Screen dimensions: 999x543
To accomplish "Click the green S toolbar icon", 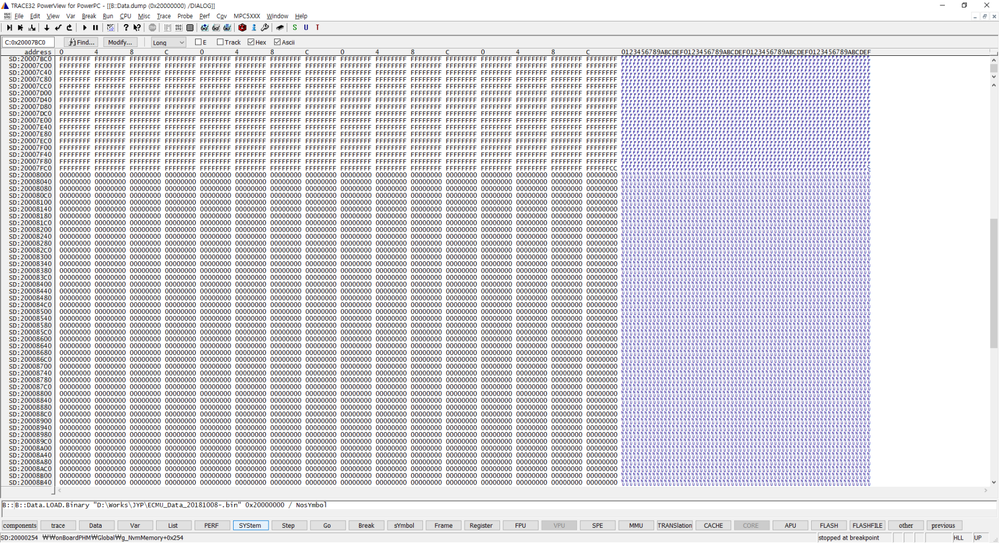I will (294, 27).
